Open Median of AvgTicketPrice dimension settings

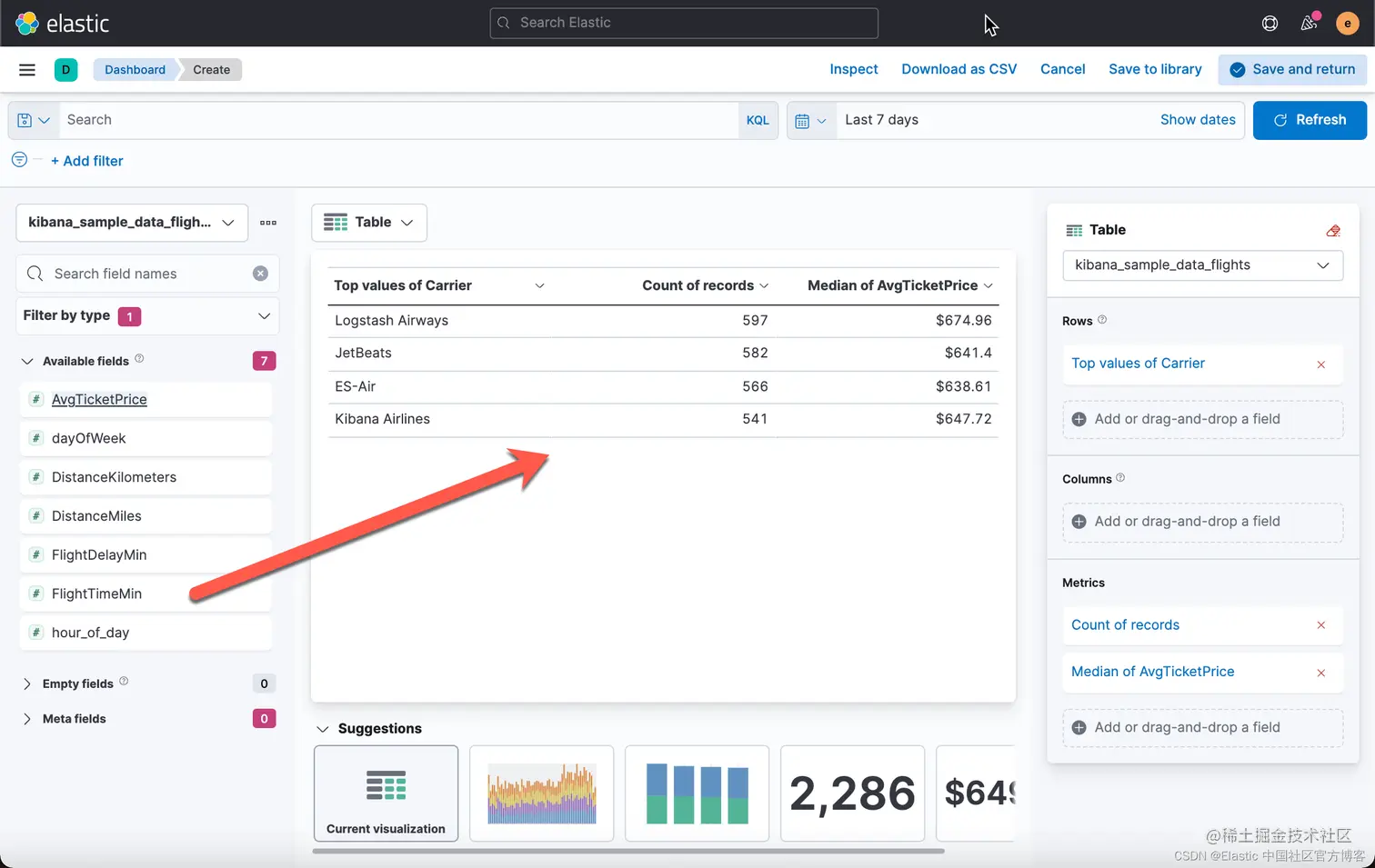coord(1152,672)
